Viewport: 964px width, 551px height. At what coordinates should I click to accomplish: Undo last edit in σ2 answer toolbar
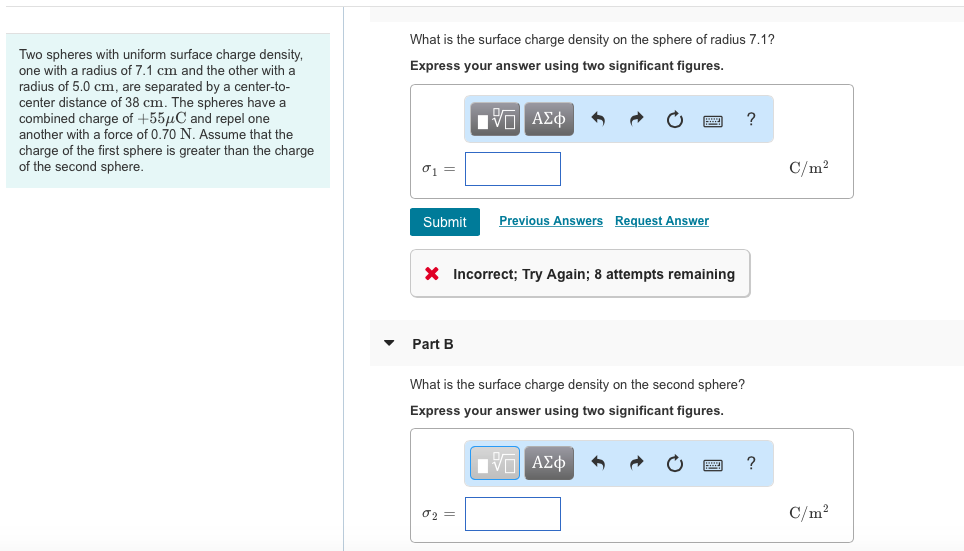click(598, 463)
